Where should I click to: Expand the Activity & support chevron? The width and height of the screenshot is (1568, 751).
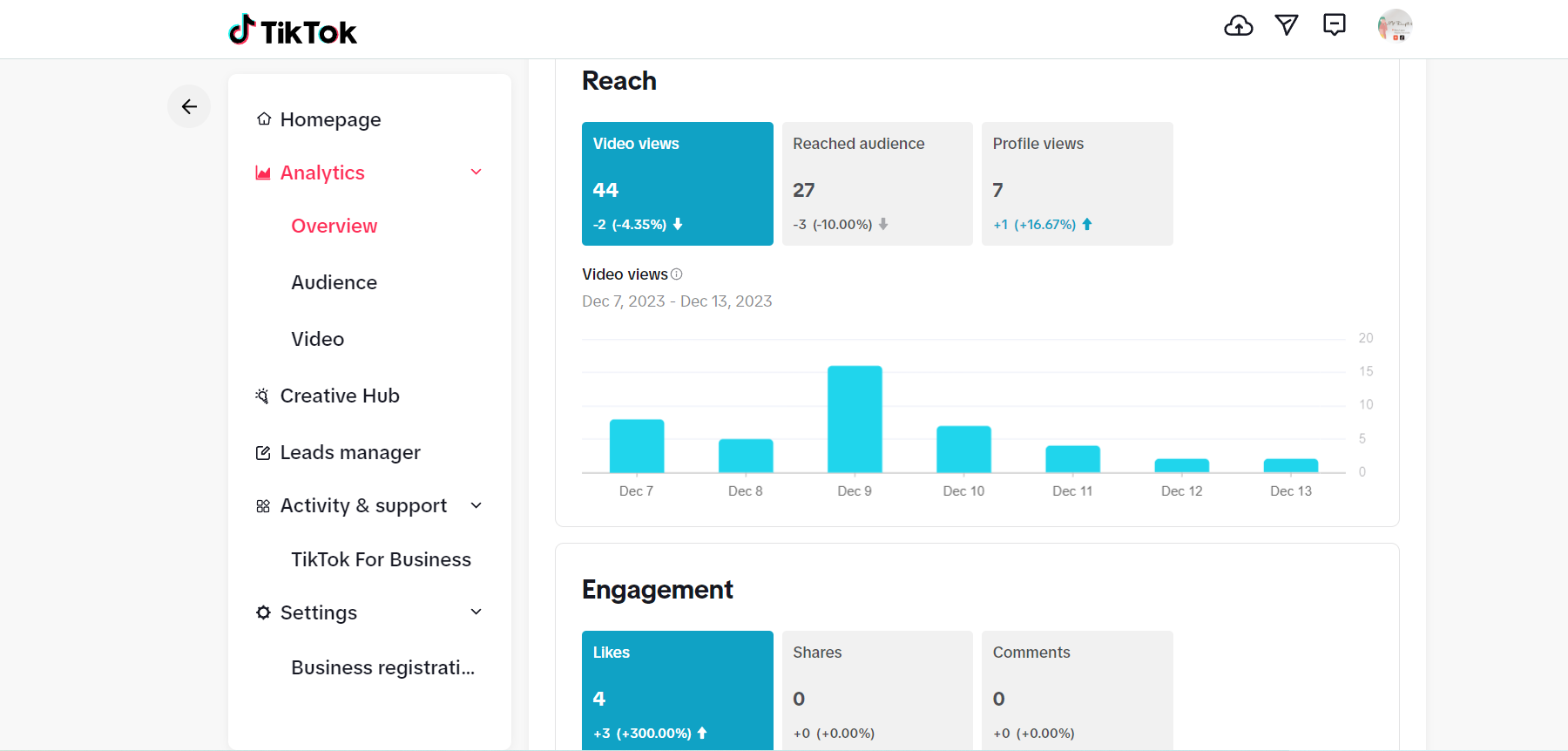[476, 505]
